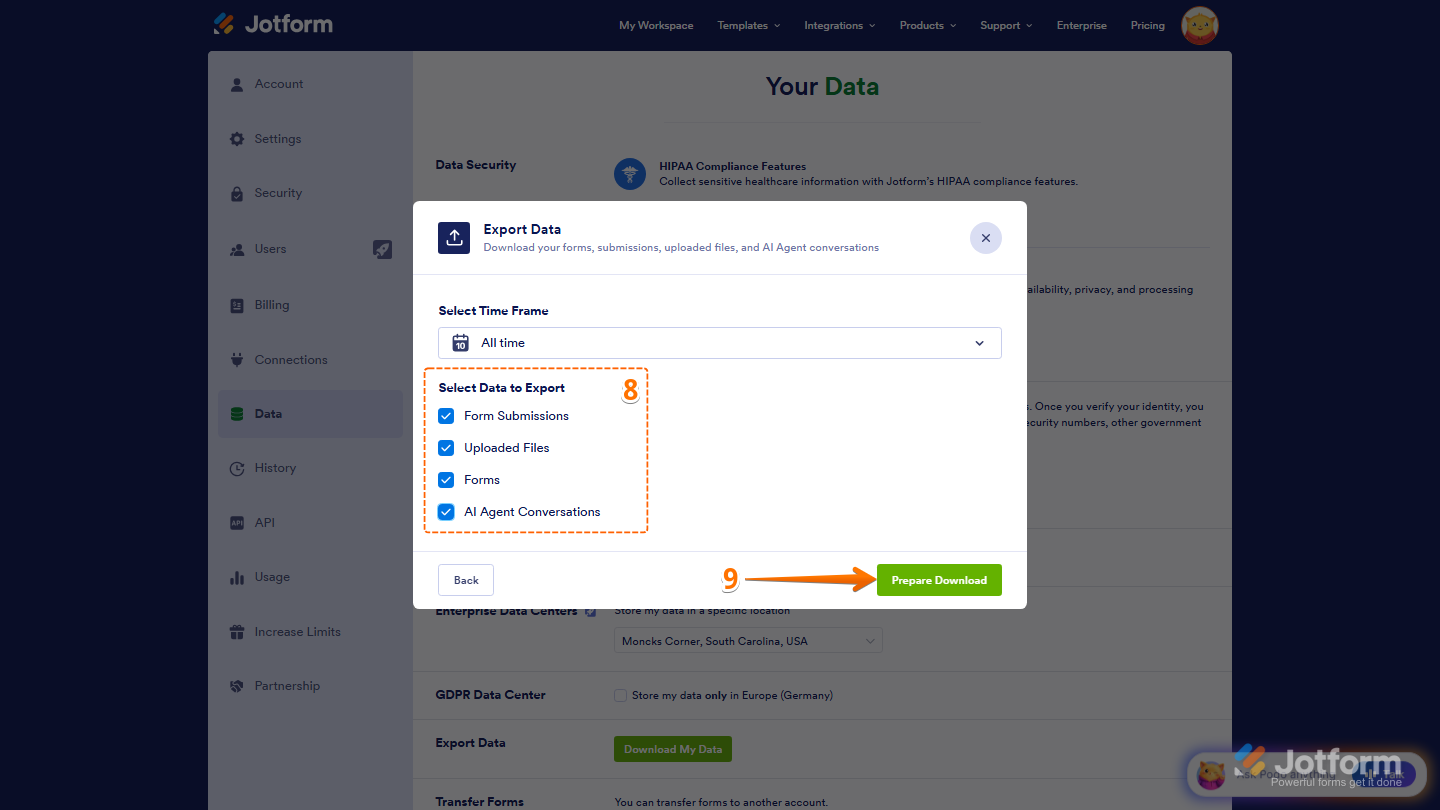Click the Jotform logo in header
The image size is (1440, 810).
(273, 24)
